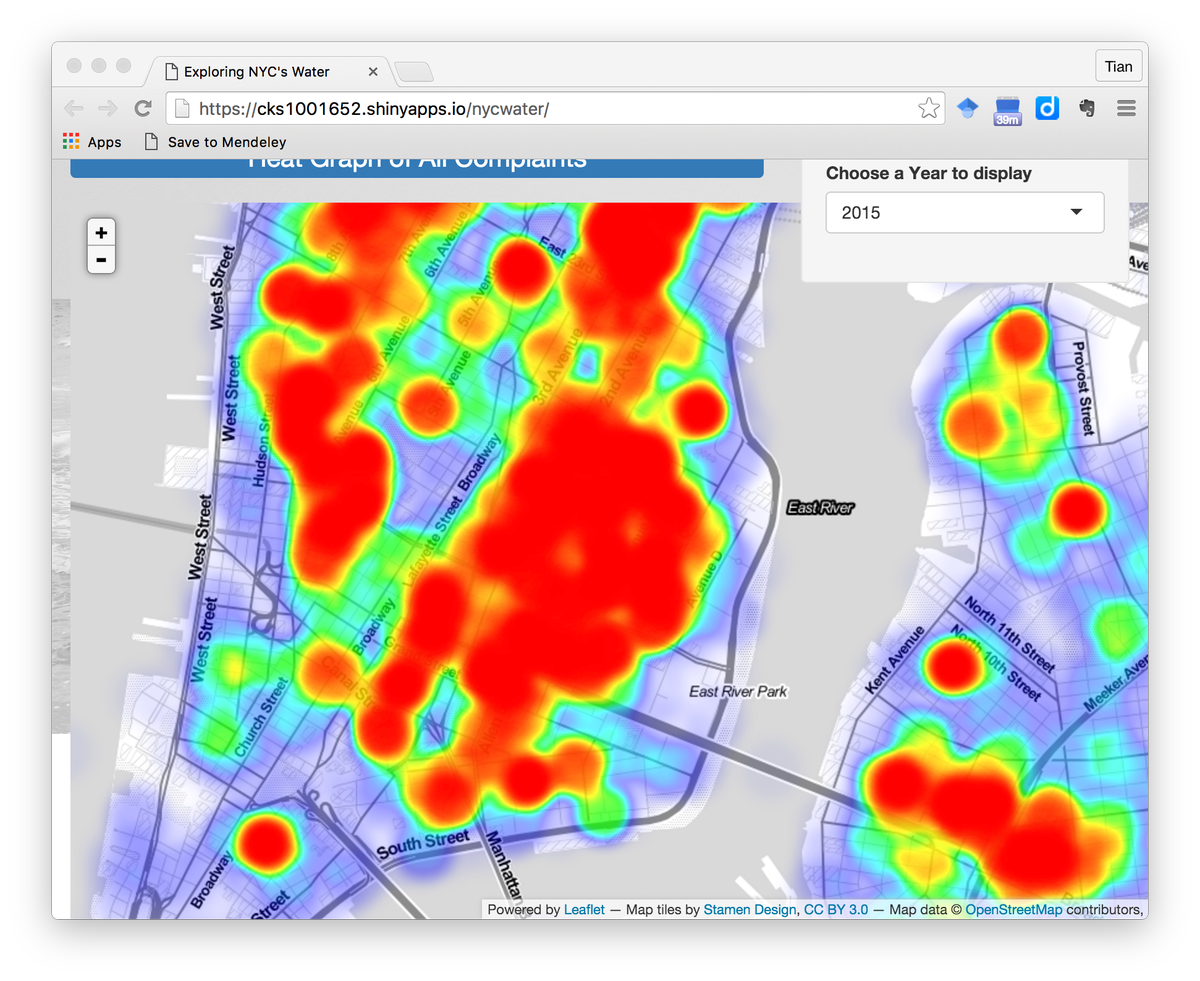The image size is (1200, 981).
Task: Follow the Leaflet link
Action: tap(584, 909)
